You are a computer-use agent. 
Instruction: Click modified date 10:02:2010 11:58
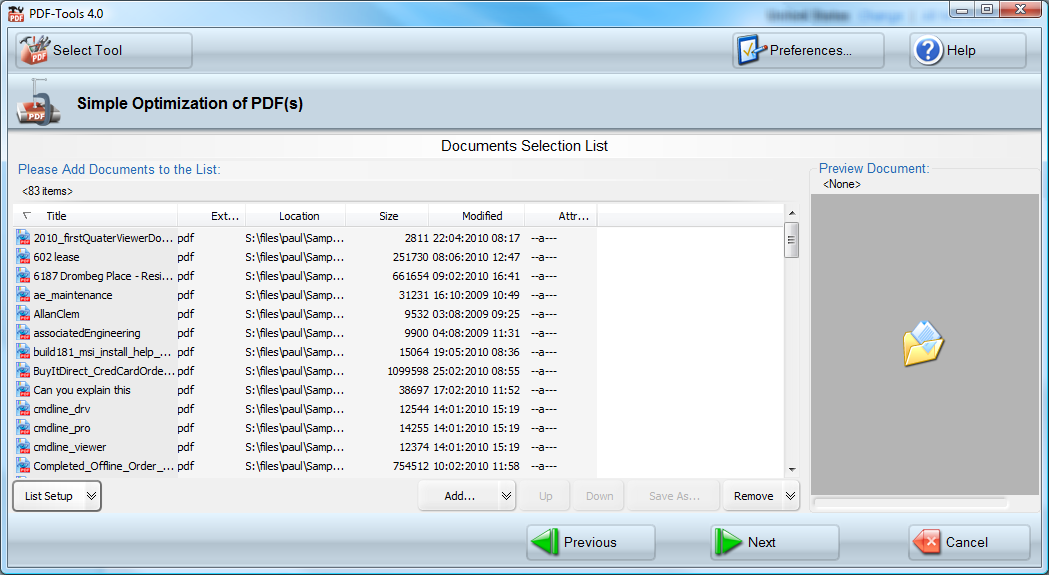476,466
